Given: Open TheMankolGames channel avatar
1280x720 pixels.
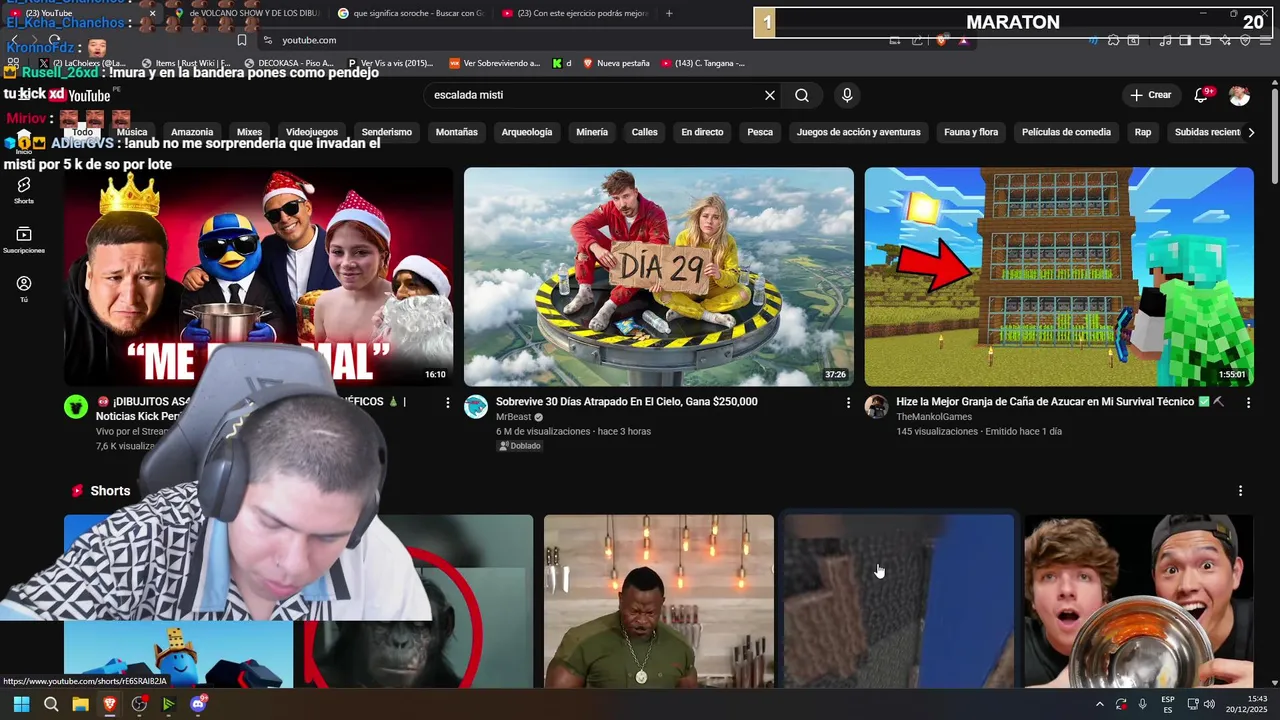Looking at the screenshot, I should (876, 406).
